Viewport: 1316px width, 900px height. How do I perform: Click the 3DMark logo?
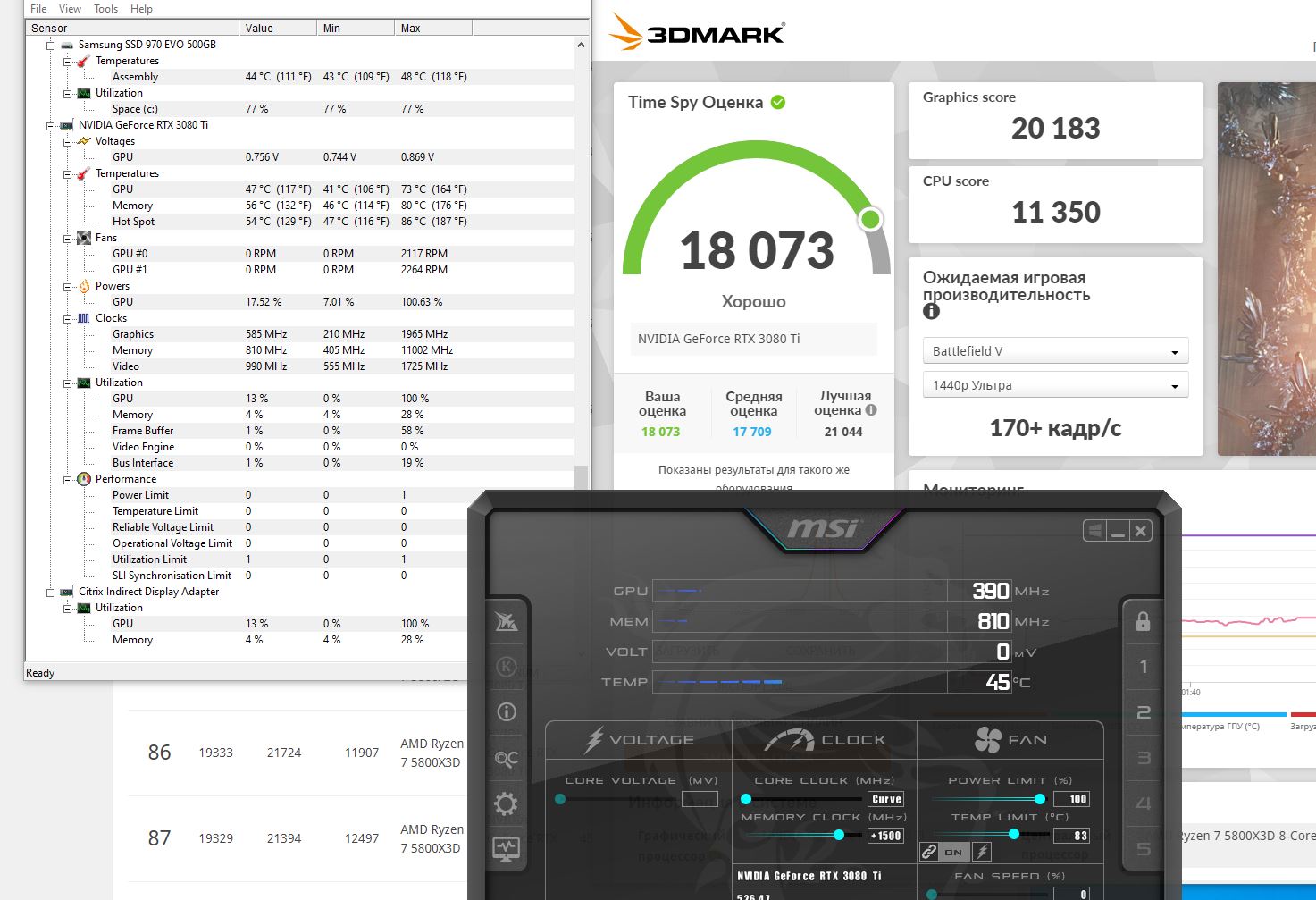697,32
